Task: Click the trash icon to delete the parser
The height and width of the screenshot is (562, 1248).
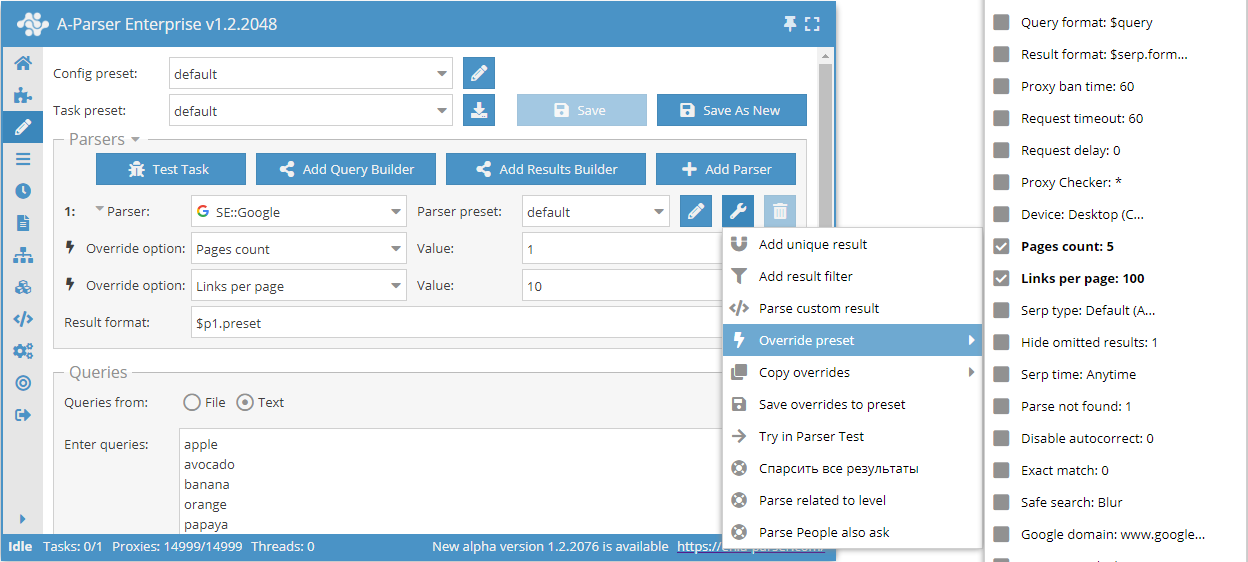Action: tap(781, 212)
